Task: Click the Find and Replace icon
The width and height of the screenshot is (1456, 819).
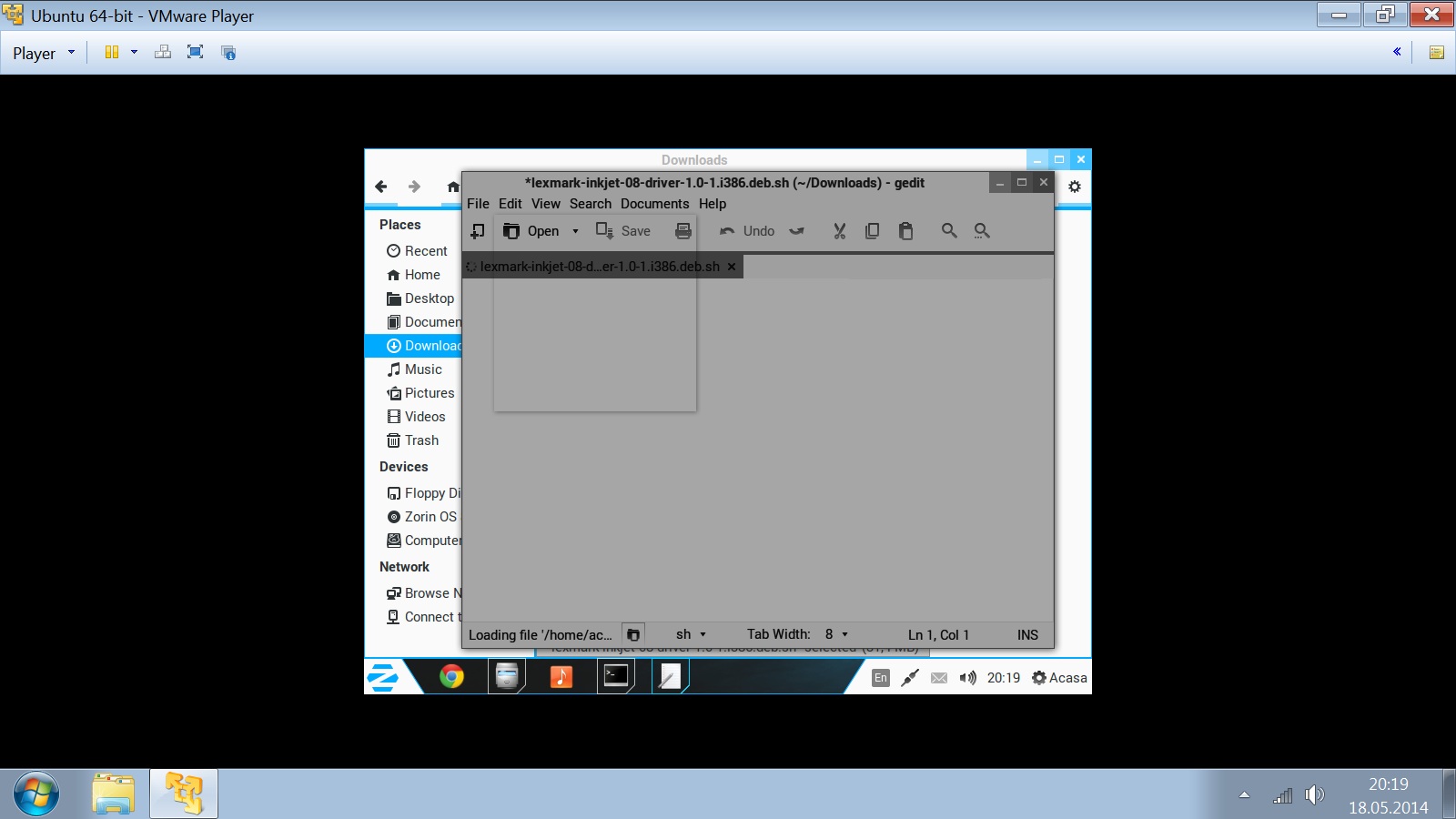Action: pos(982,231)
